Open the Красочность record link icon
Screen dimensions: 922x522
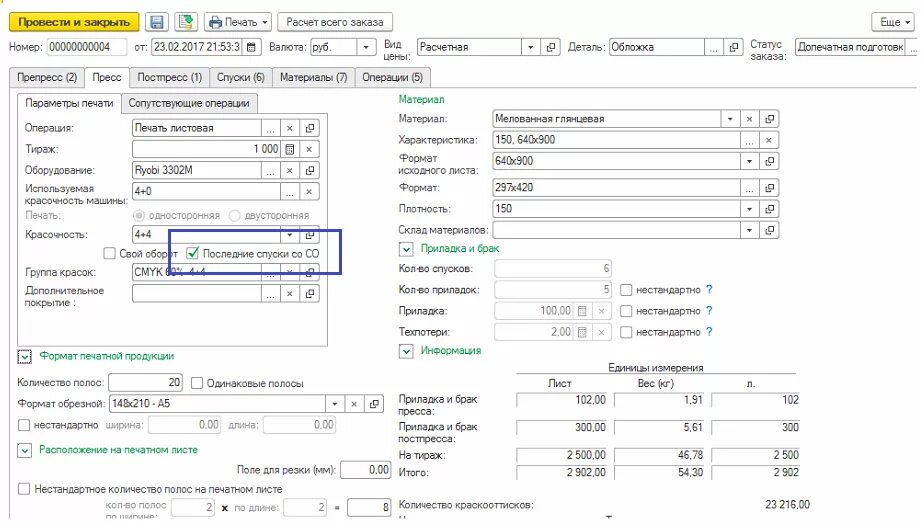[309, 235]
